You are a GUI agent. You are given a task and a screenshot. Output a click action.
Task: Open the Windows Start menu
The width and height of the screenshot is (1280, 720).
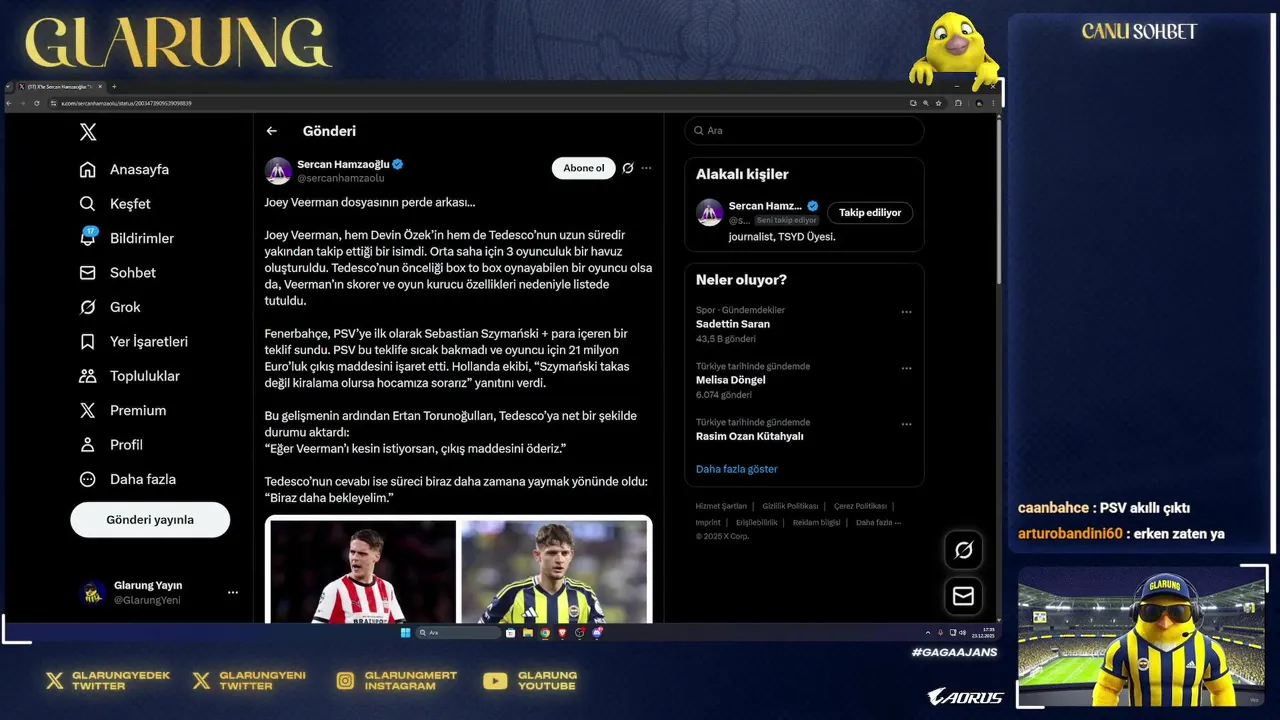click(405, 632)
